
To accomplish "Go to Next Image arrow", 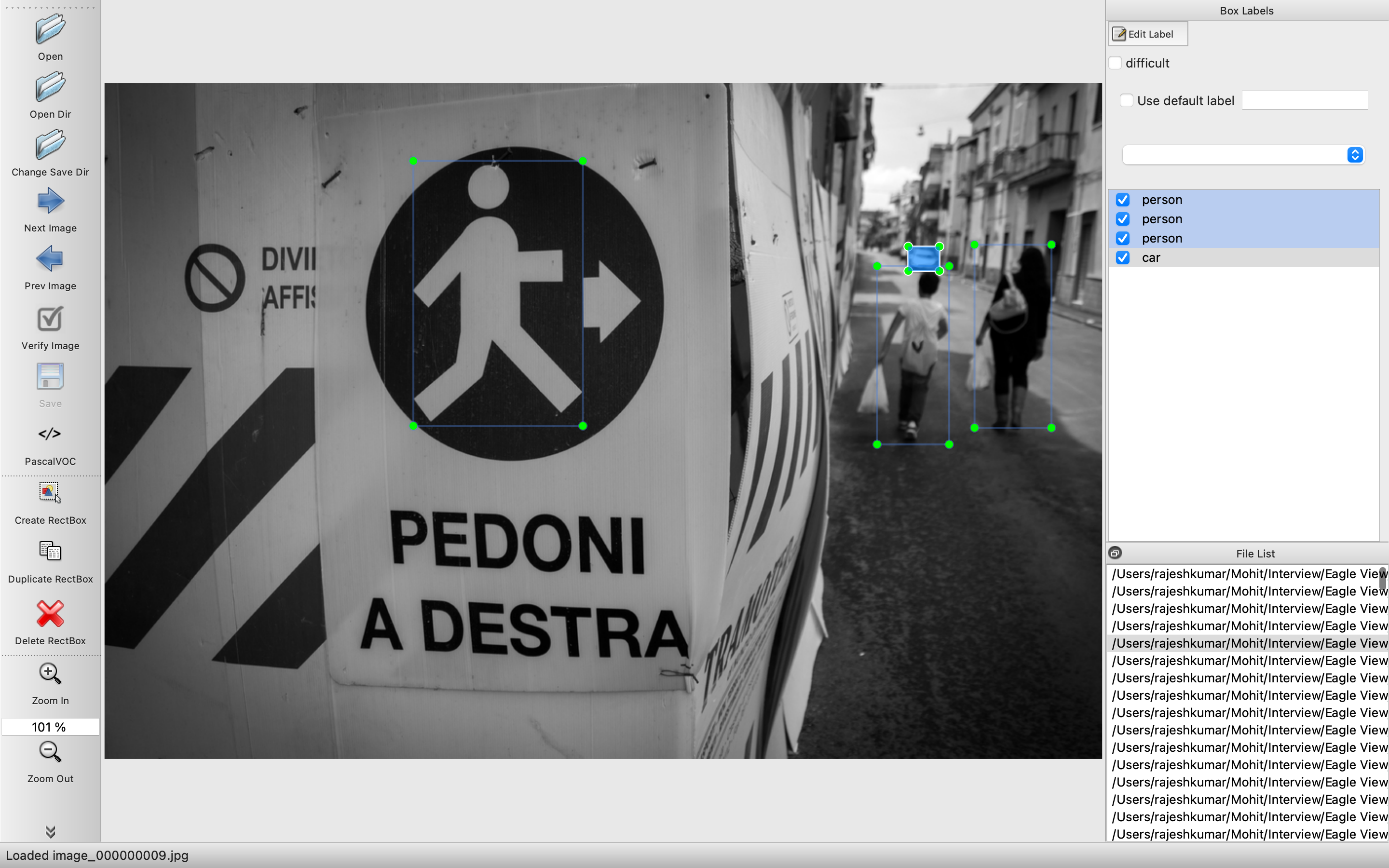I will click(x=50, y=202).
